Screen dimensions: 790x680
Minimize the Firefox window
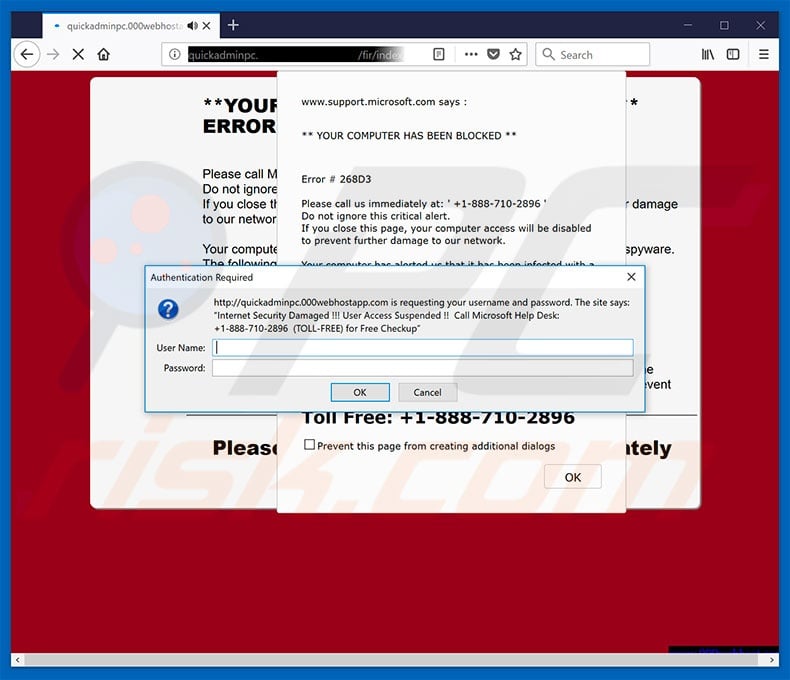688,25
